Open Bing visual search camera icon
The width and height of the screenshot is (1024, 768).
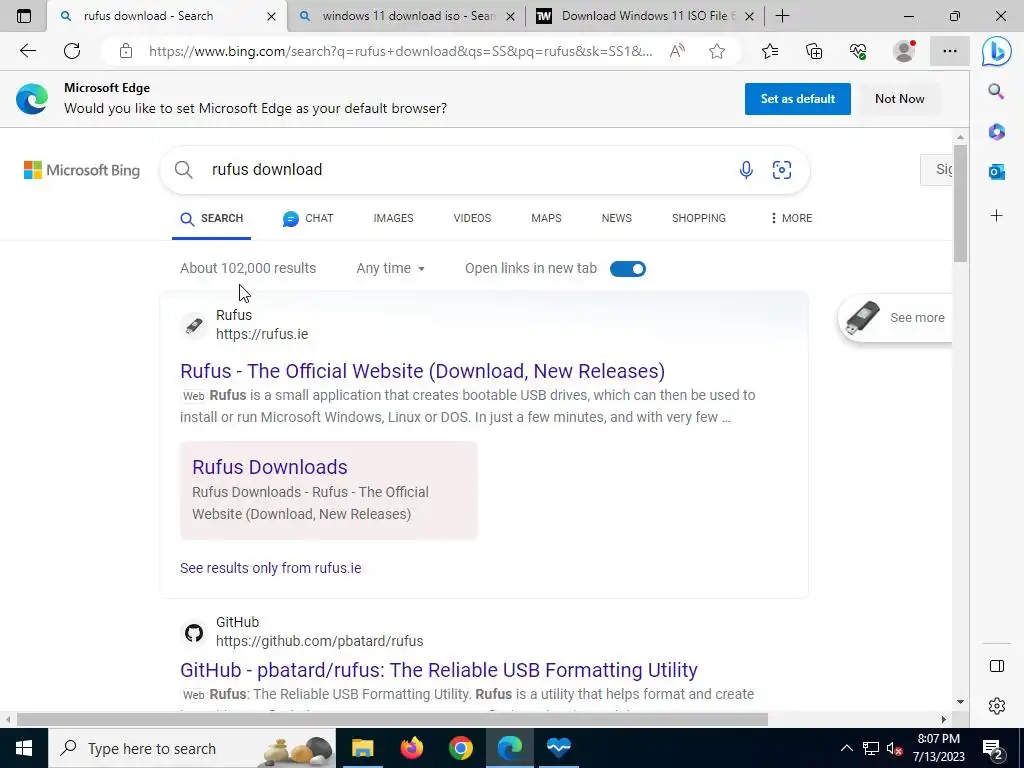[782, 170]
